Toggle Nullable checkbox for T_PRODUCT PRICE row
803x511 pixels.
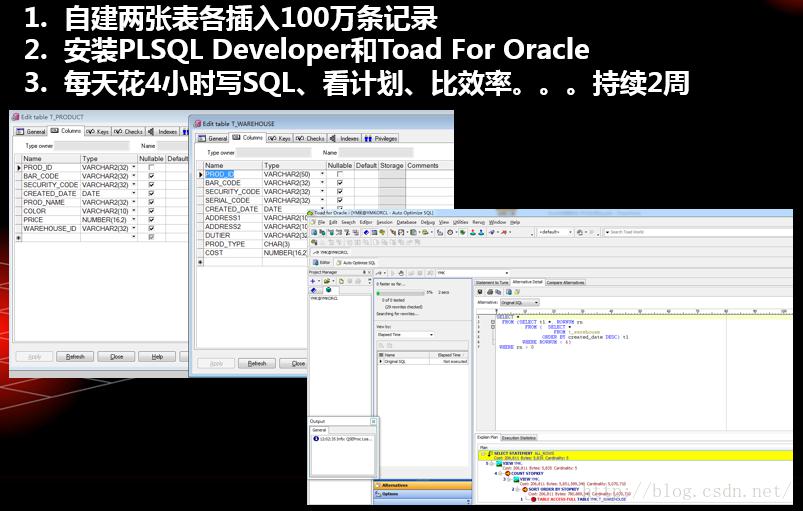coord(151,220)
